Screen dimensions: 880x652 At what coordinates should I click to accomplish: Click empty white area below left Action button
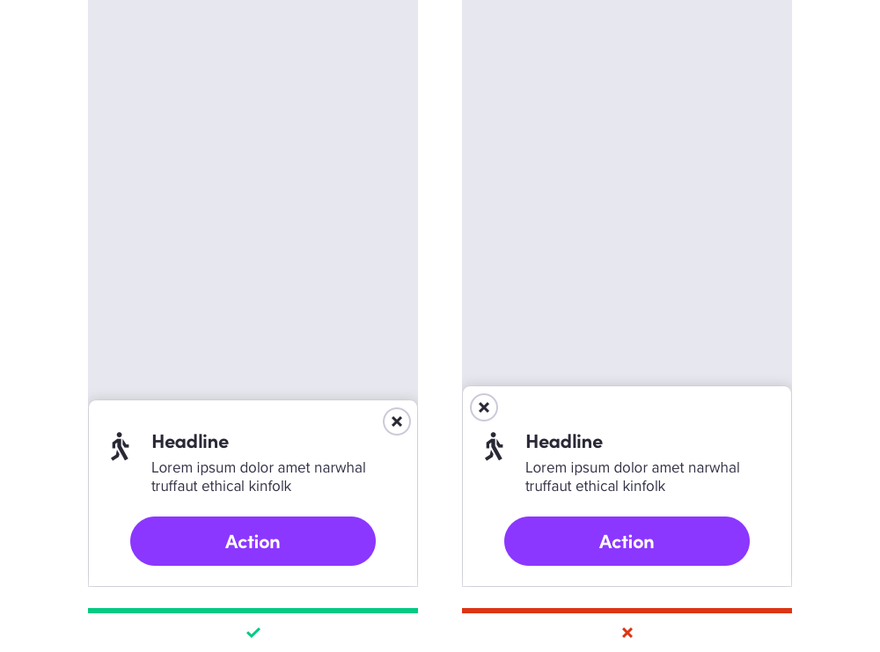tap(253, 576)
